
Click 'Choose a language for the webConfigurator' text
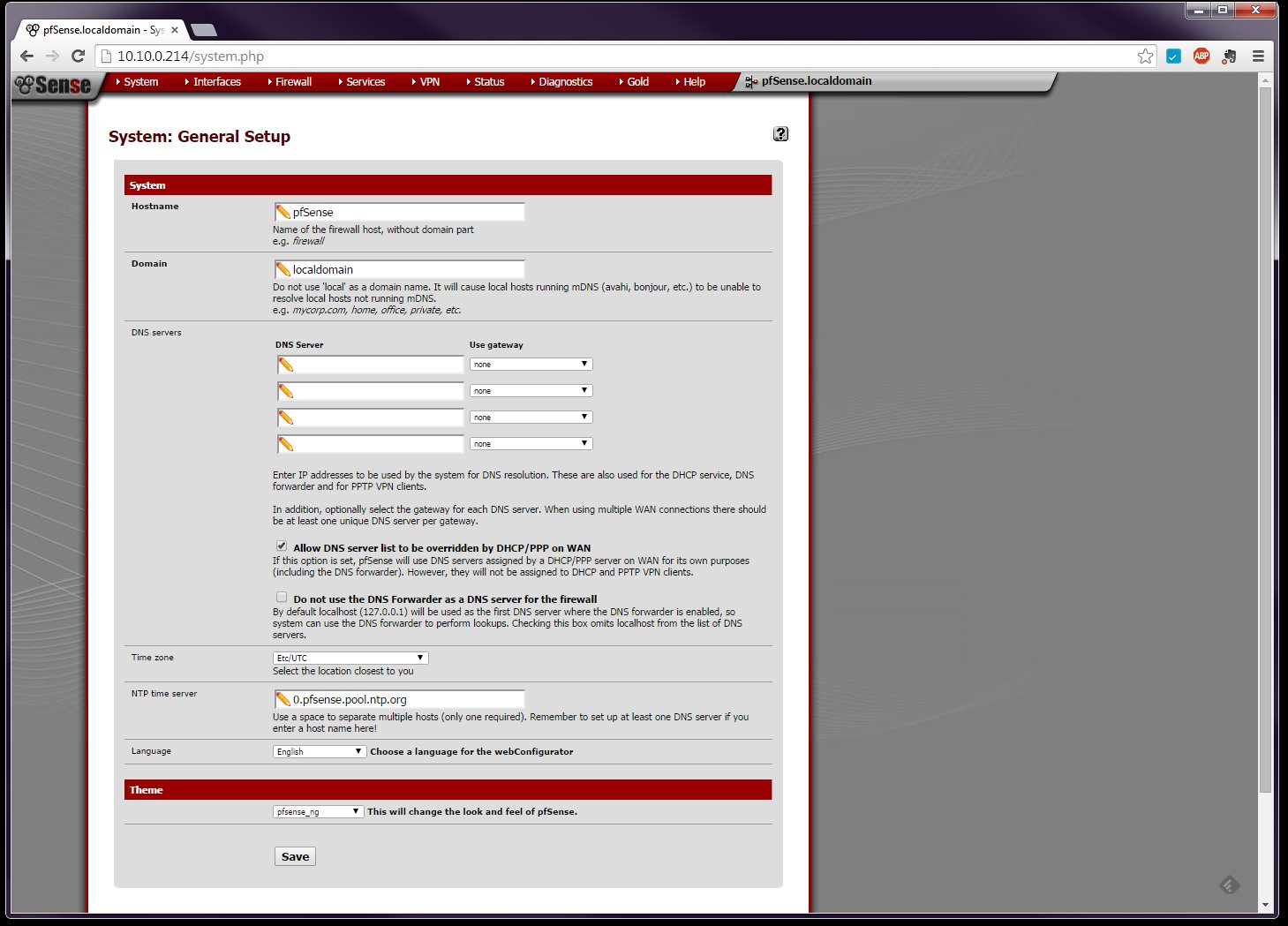tap(471, 752)
